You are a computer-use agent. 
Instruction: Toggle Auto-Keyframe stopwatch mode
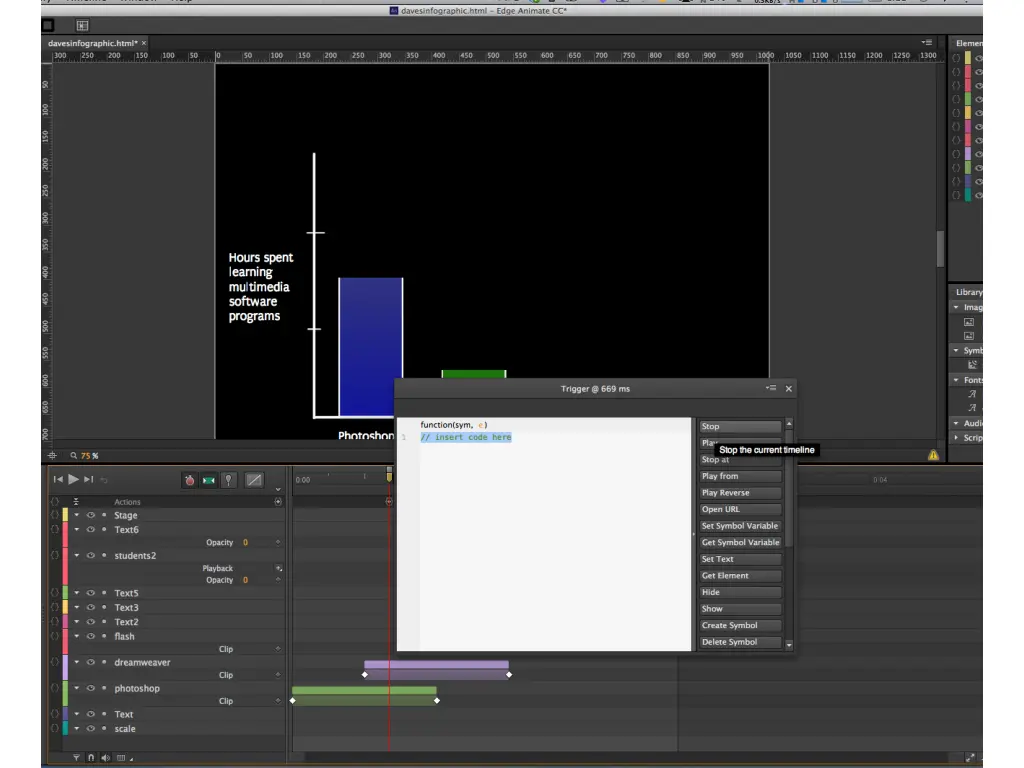pyautogui.click(x=189, y=480)
